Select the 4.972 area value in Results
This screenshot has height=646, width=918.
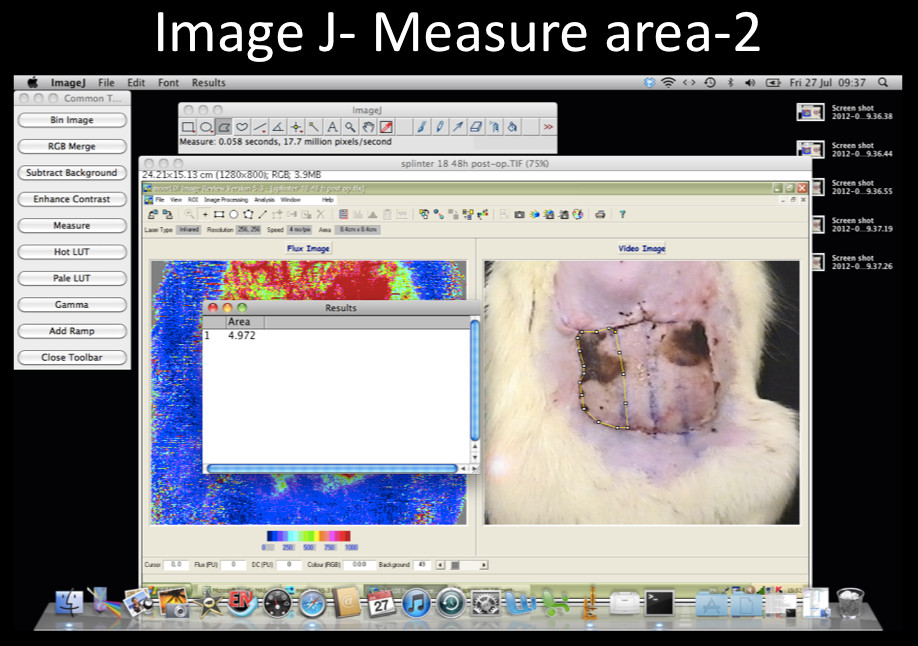[241, 336]
